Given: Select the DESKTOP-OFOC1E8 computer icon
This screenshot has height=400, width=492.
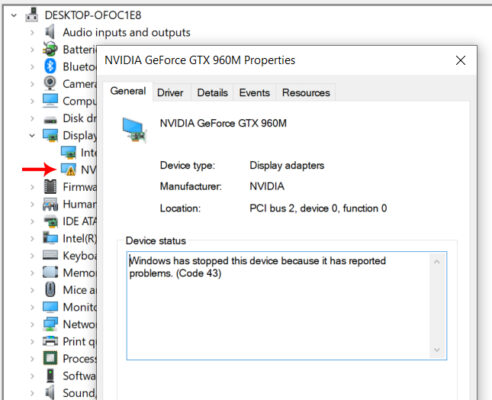Looking at the screenshot, I should tap(32, 15).
